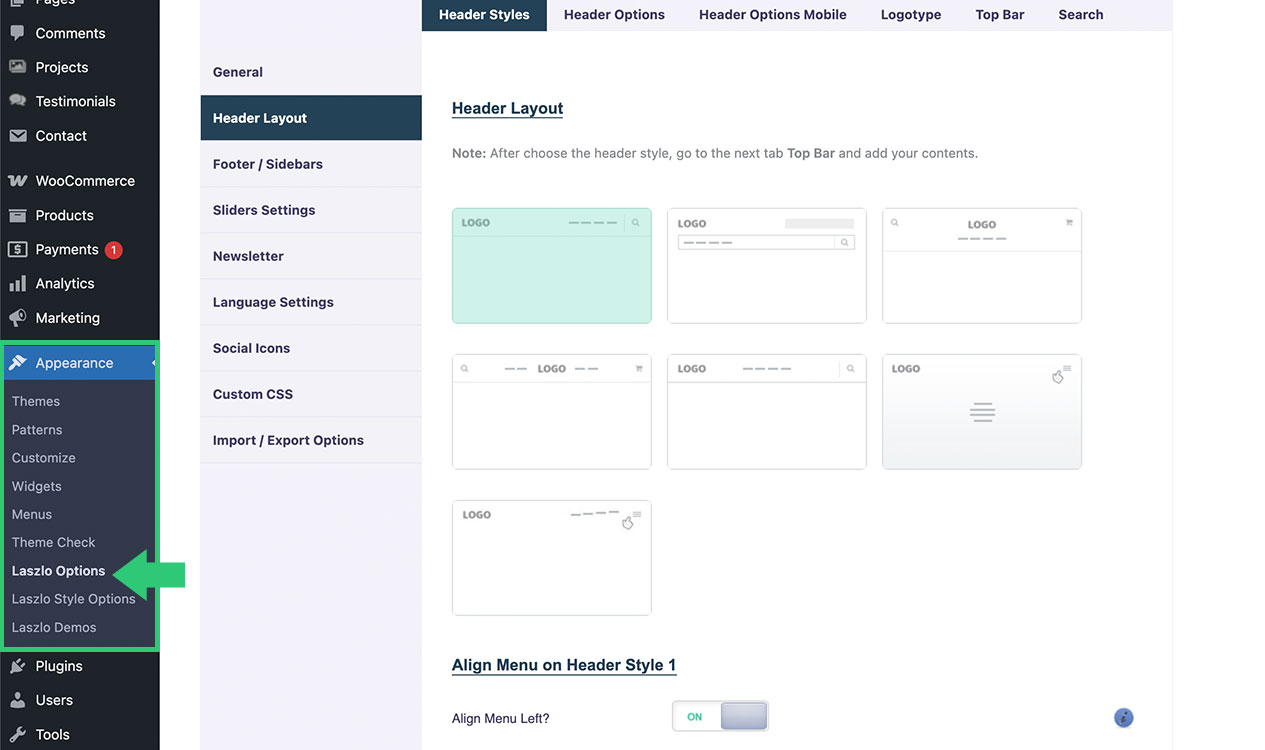Image resolution: width=1265 pixels, height=750 pixels.
Task: Pick the hamburger overlay menu header thumbnail
Action: (981, 412)
